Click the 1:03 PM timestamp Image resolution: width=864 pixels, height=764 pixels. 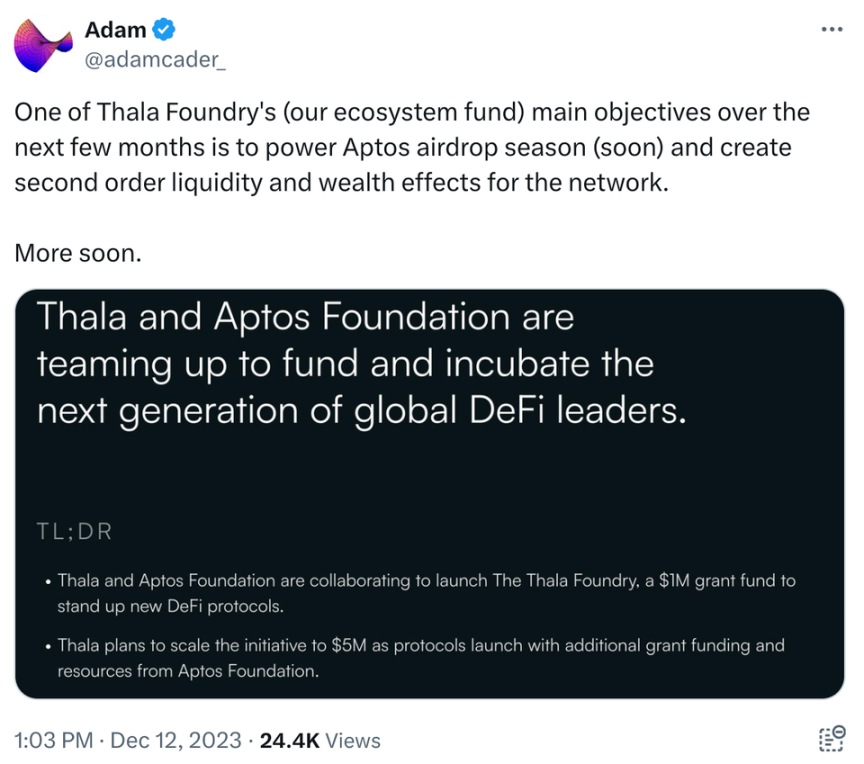[x=53, y=740]
